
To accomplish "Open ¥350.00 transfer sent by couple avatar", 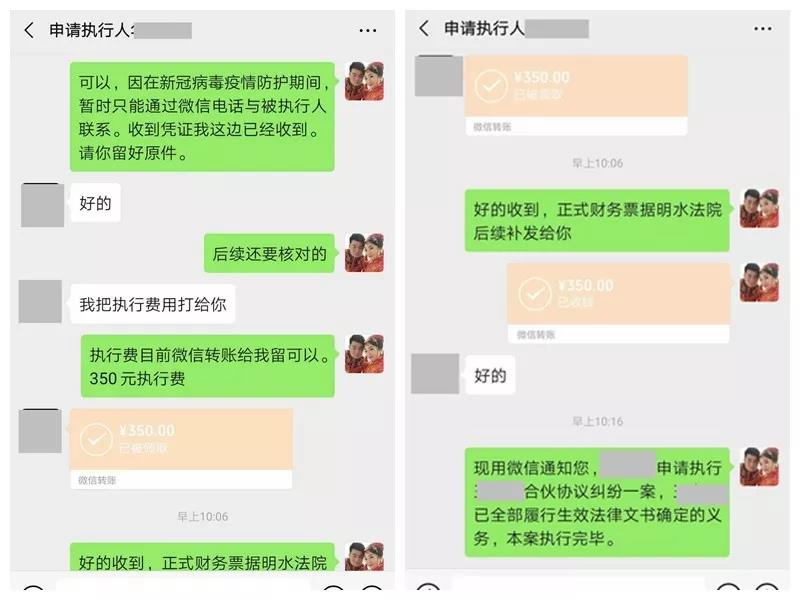I will coord(618,303).
